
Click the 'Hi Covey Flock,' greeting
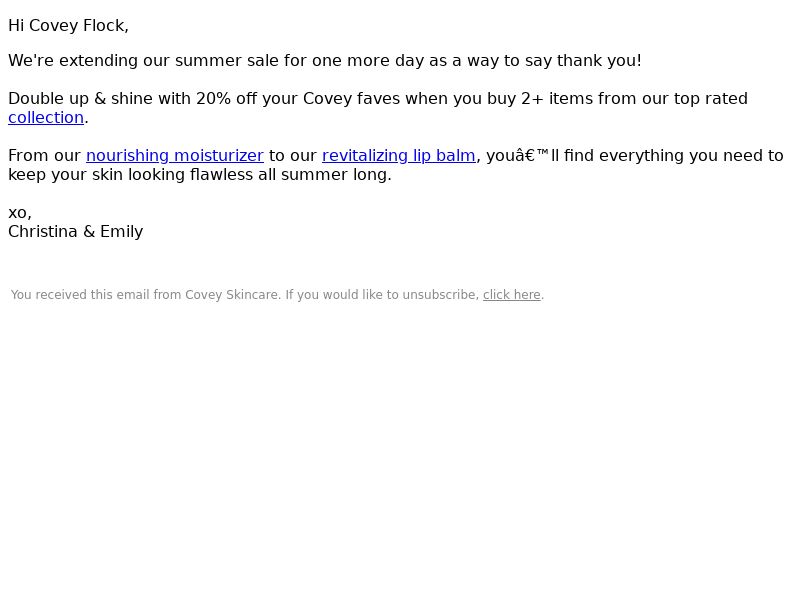click(68, 26)
